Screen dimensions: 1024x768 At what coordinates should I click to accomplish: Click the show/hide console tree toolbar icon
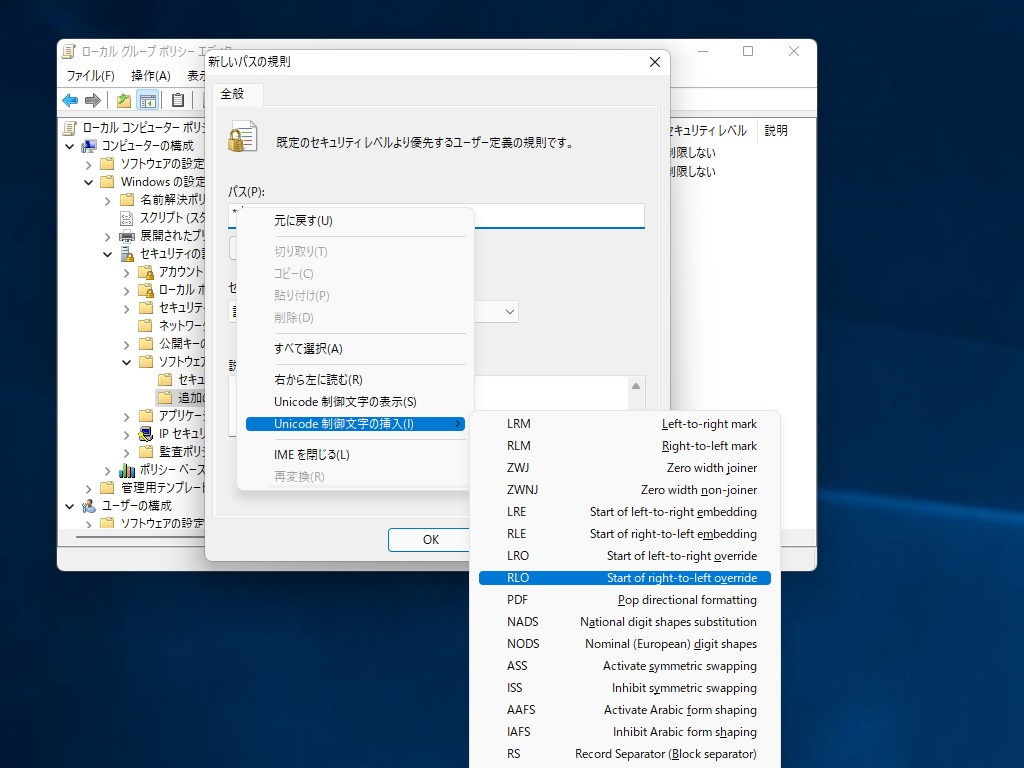147,99
